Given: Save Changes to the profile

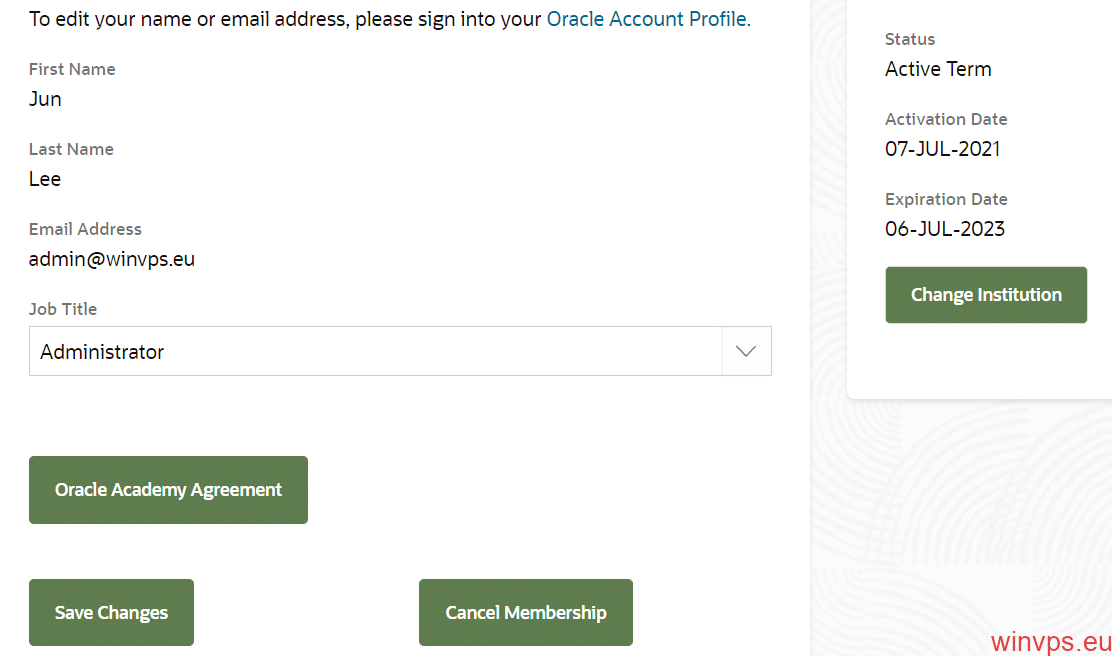Looking at the screenshot, I should [x=111, y=613].
